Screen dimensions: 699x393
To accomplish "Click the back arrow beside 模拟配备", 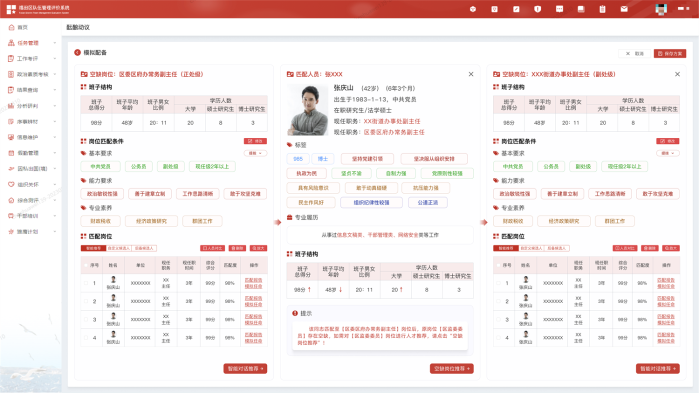I will click(x=77, y=53).
